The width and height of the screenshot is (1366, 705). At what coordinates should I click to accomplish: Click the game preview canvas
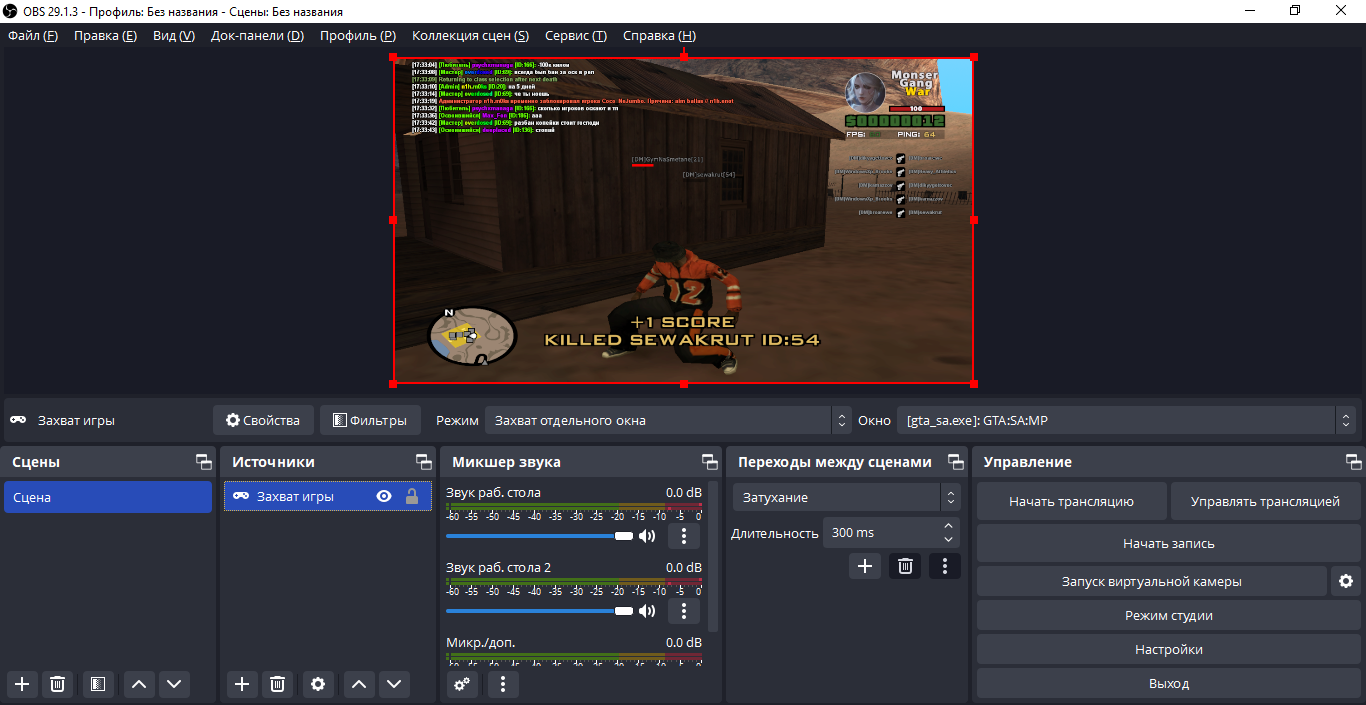(683, 220)
